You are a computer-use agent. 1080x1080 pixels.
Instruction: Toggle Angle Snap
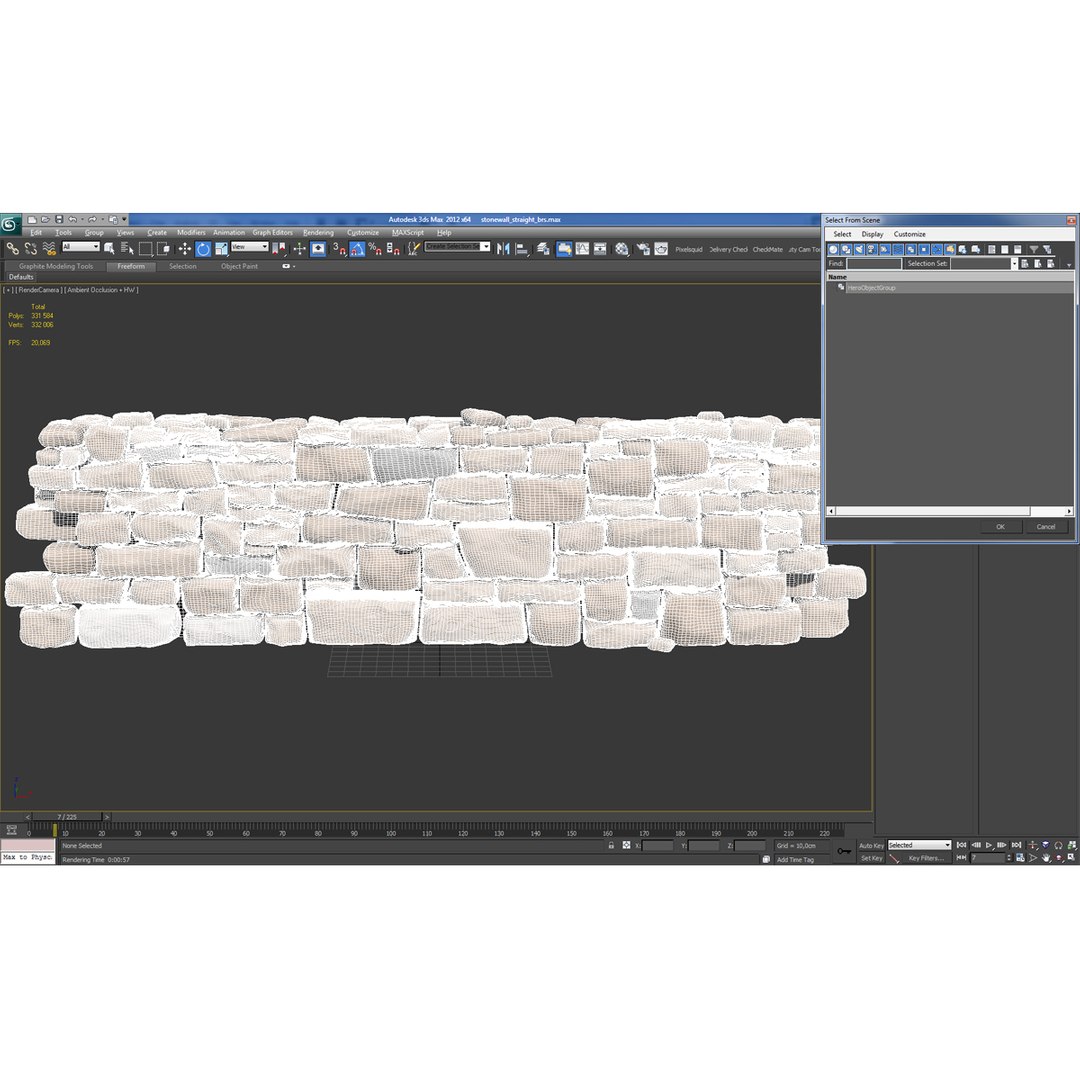tap(357, 249)
